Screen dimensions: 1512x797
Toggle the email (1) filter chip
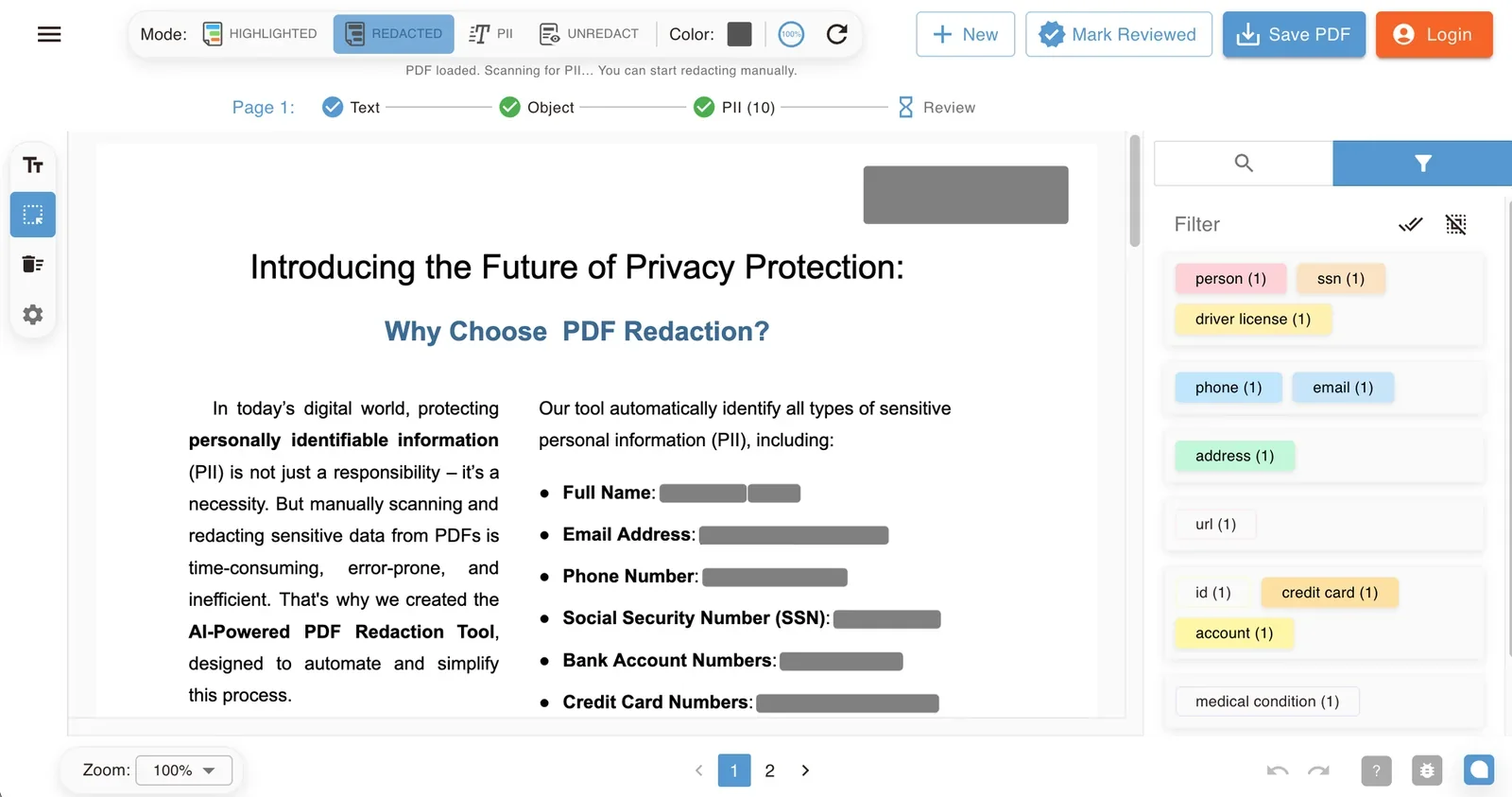point(1343,388)
